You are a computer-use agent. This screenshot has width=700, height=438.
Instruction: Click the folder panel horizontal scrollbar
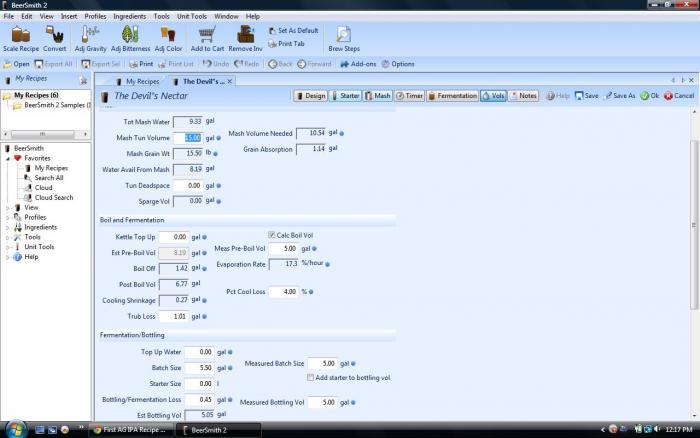click(x=45, y=134)
